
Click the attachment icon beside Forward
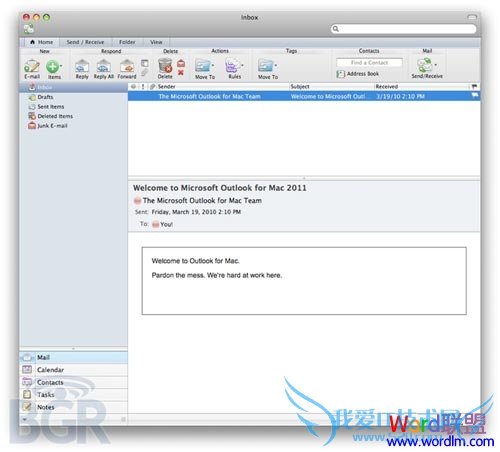145,72
